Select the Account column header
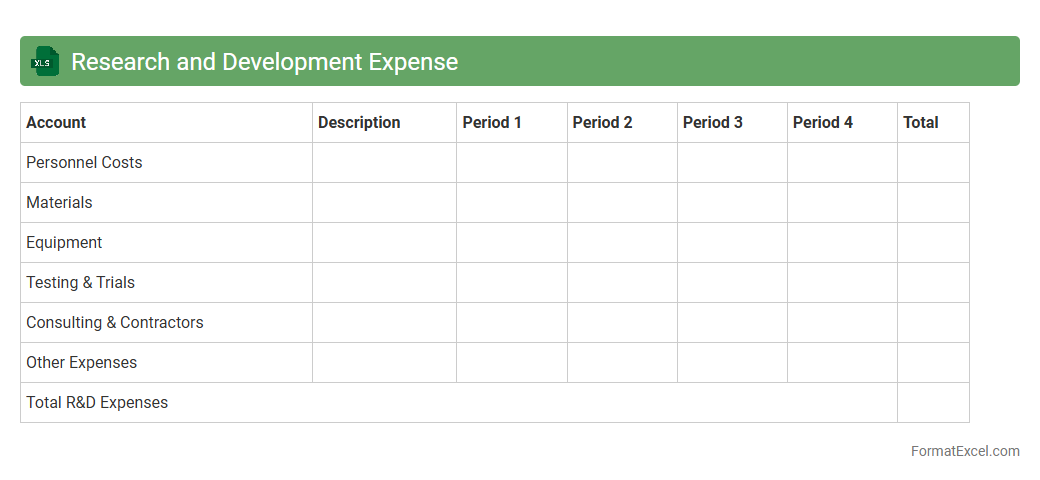This screenshot has width=1040, height=480. click(56, 123)
